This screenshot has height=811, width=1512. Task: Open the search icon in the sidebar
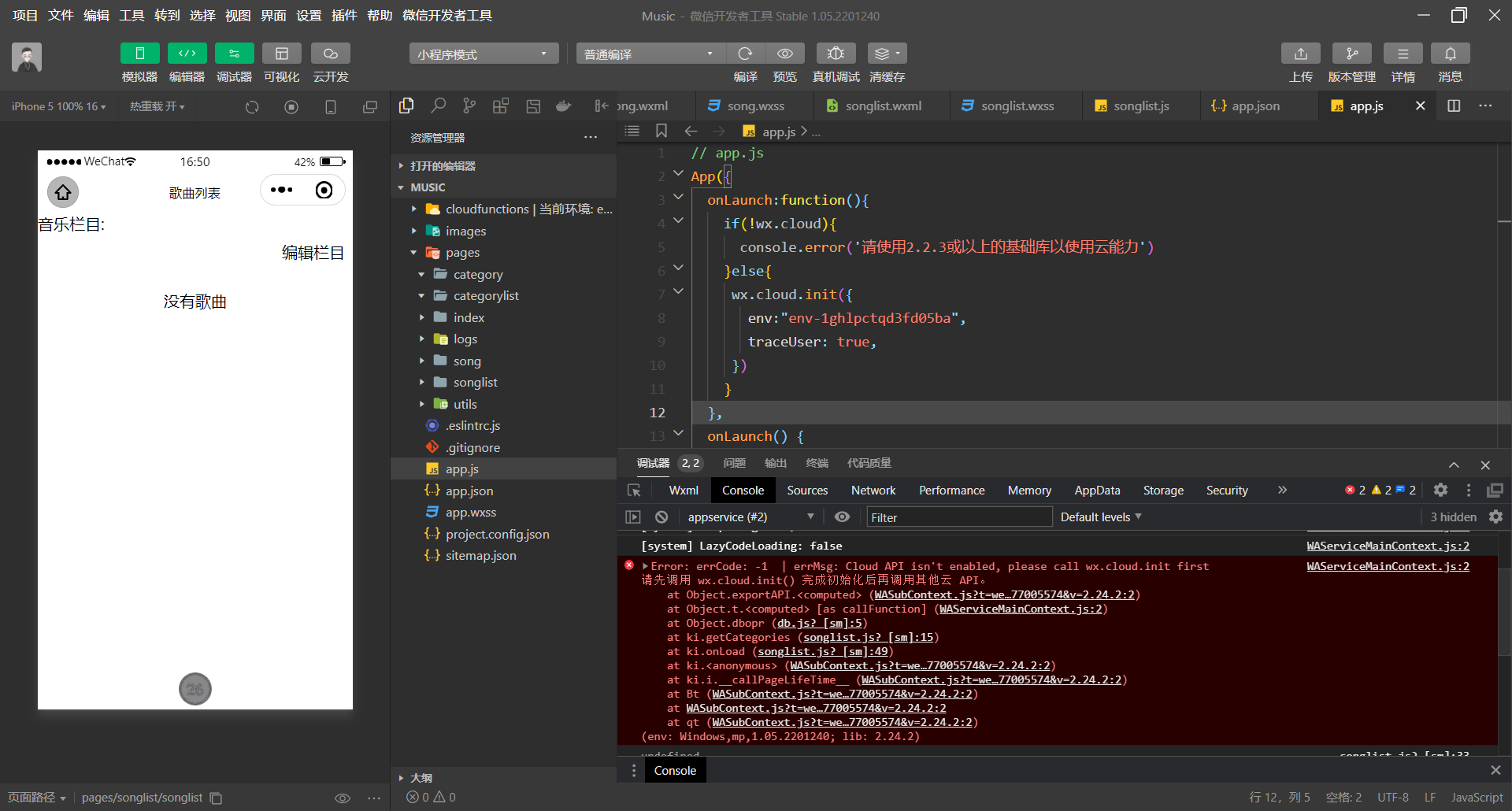pyautogui.click(x=438, y=106)
